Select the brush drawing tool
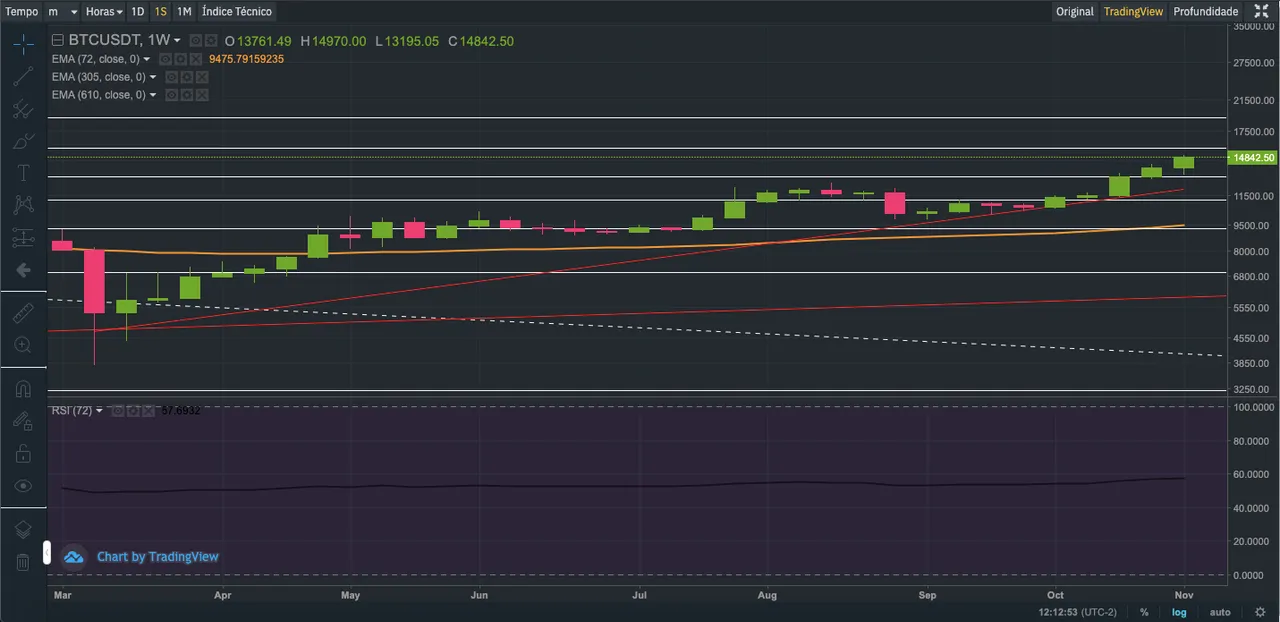The width and height of the screenshot is (1280, 622). [x=23, y=141]
